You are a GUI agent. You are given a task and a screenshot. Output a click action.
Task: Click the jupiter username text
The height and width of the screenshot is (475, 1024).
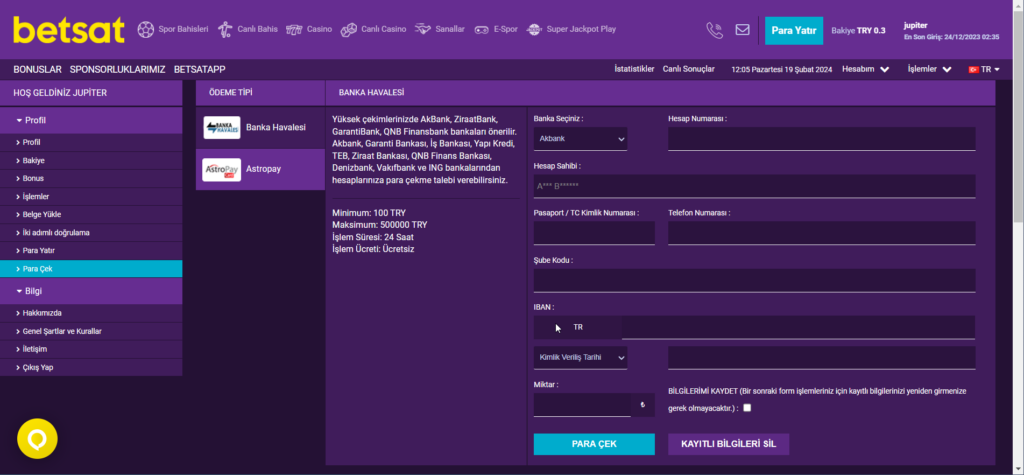click(x=915, y=25)
